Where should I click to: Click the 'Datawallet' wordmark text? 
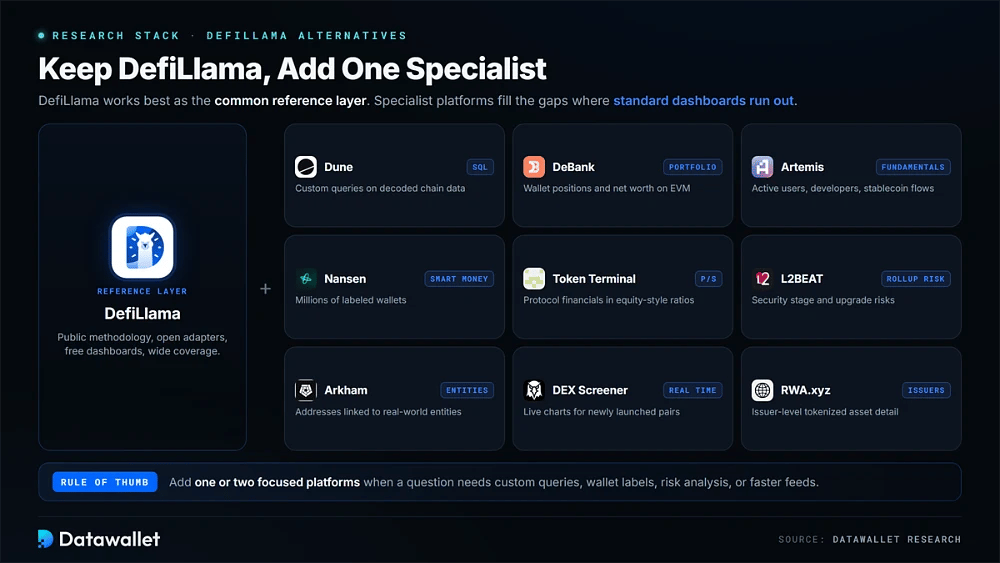109,539
